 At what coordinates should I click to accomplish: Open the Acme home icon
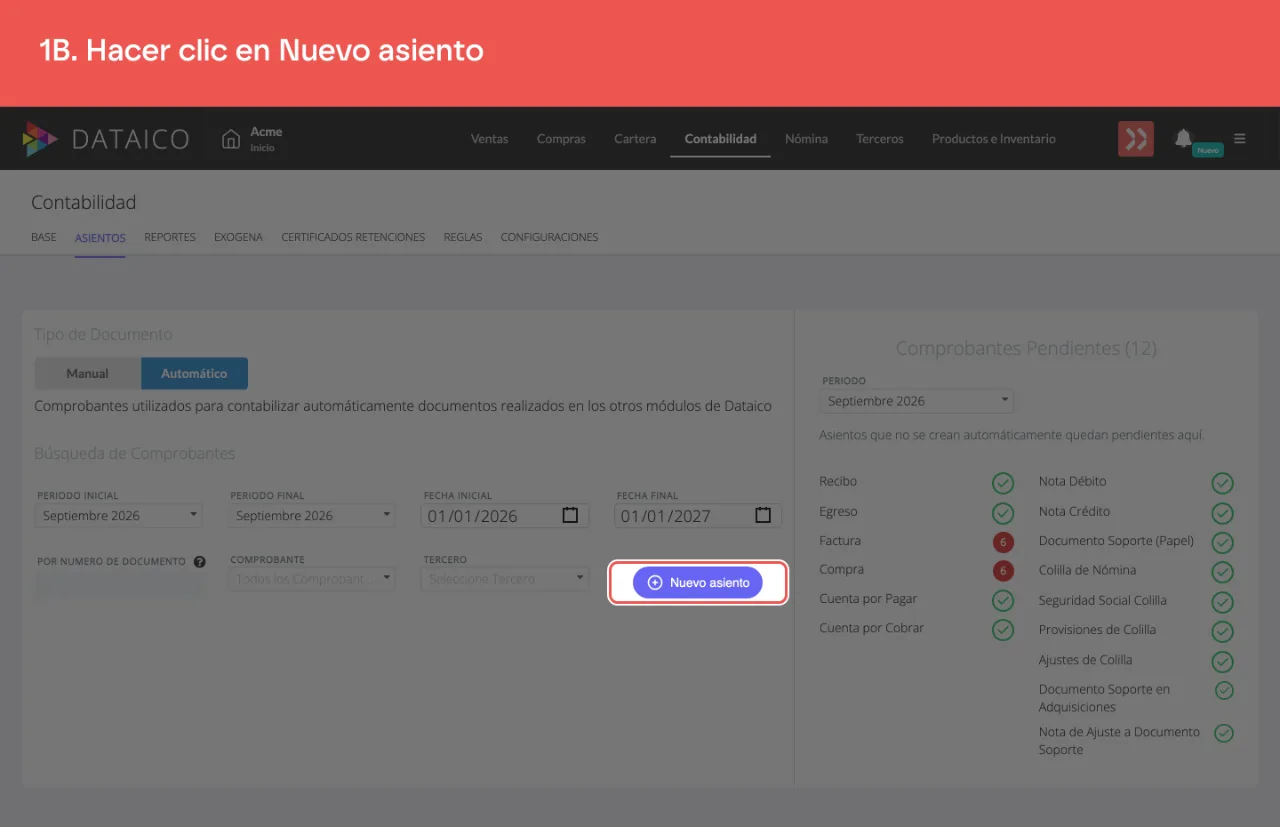pyautogui.click(x=231, y=139)
